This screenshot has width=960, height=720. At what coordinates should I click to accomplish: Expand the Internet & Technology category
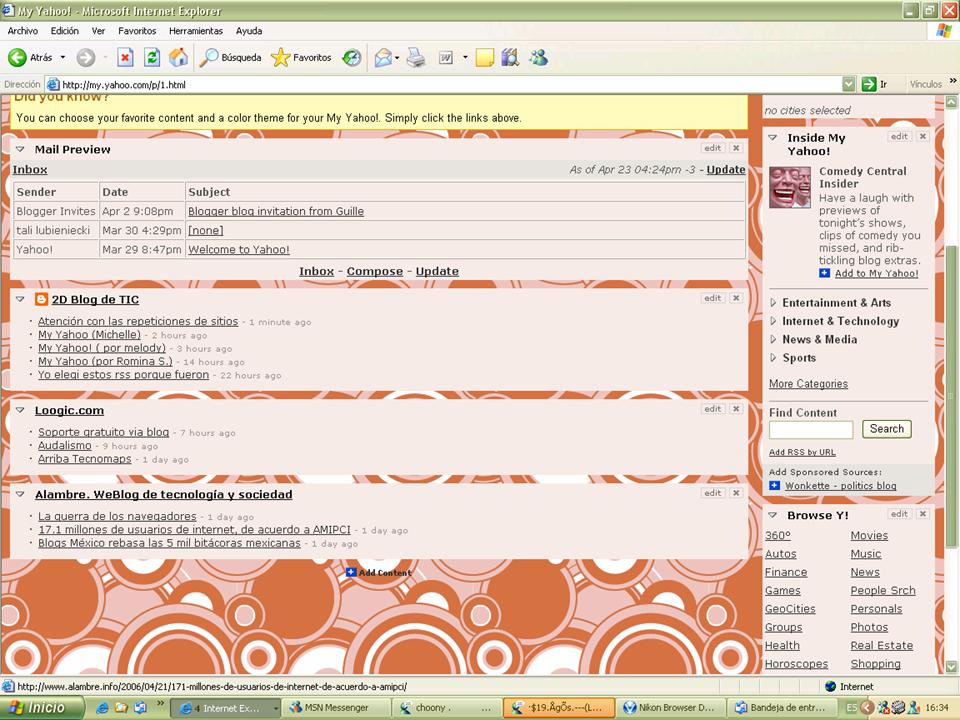[773, 321]
